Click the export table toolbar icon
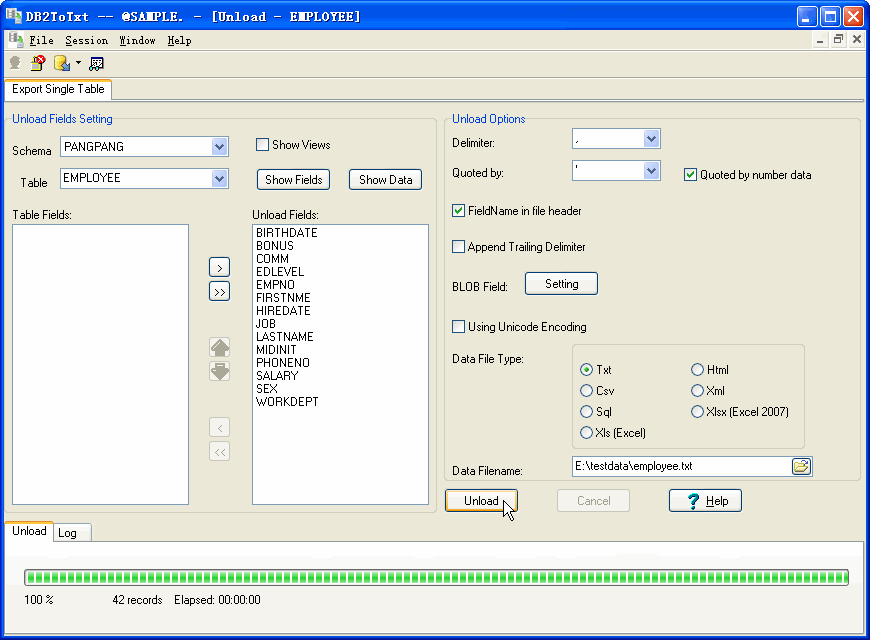870x640 pixels. coord(62,63)
